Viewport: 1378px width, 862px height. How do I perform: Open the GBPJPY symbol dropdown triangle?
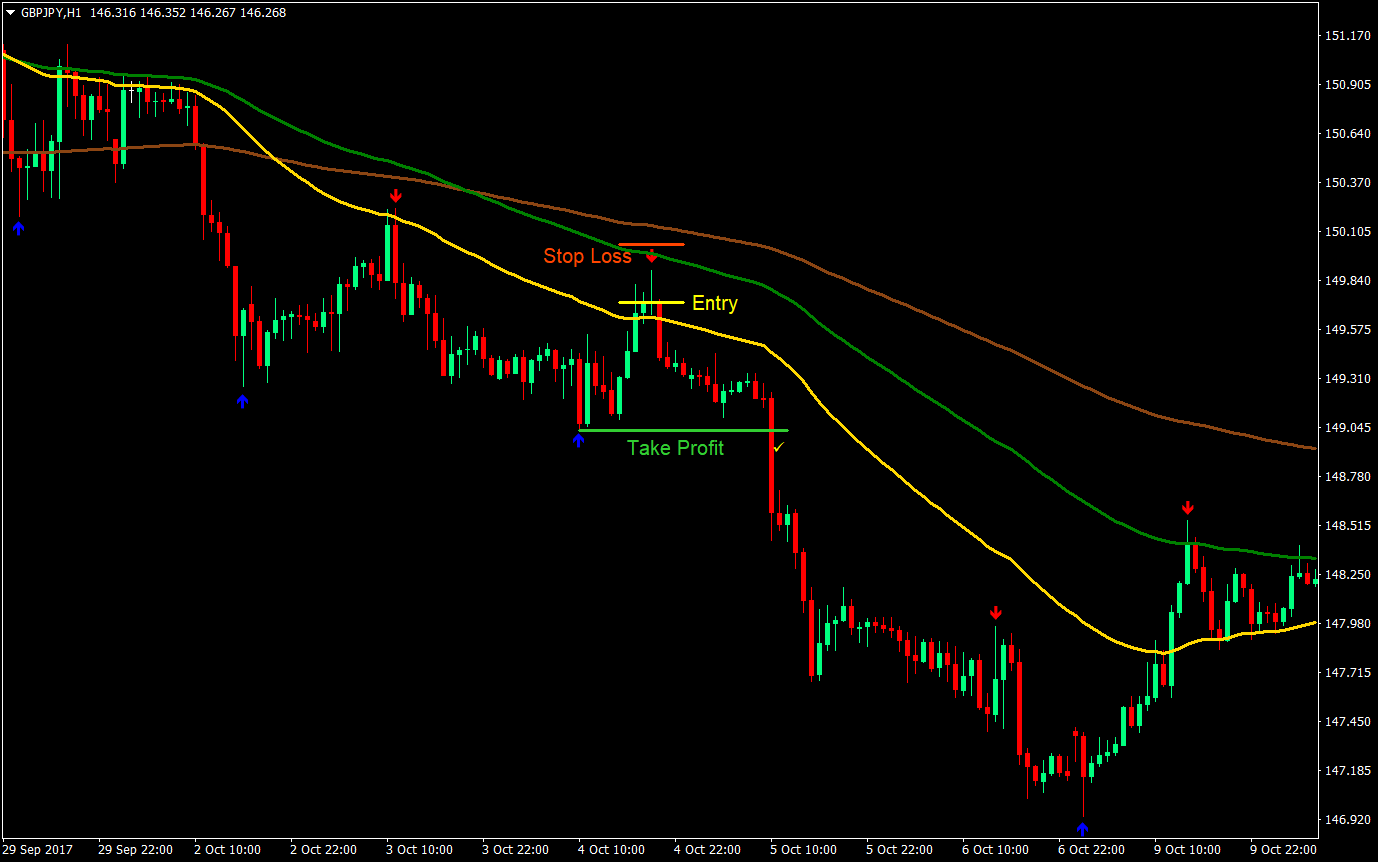click(x=8, y=12)
